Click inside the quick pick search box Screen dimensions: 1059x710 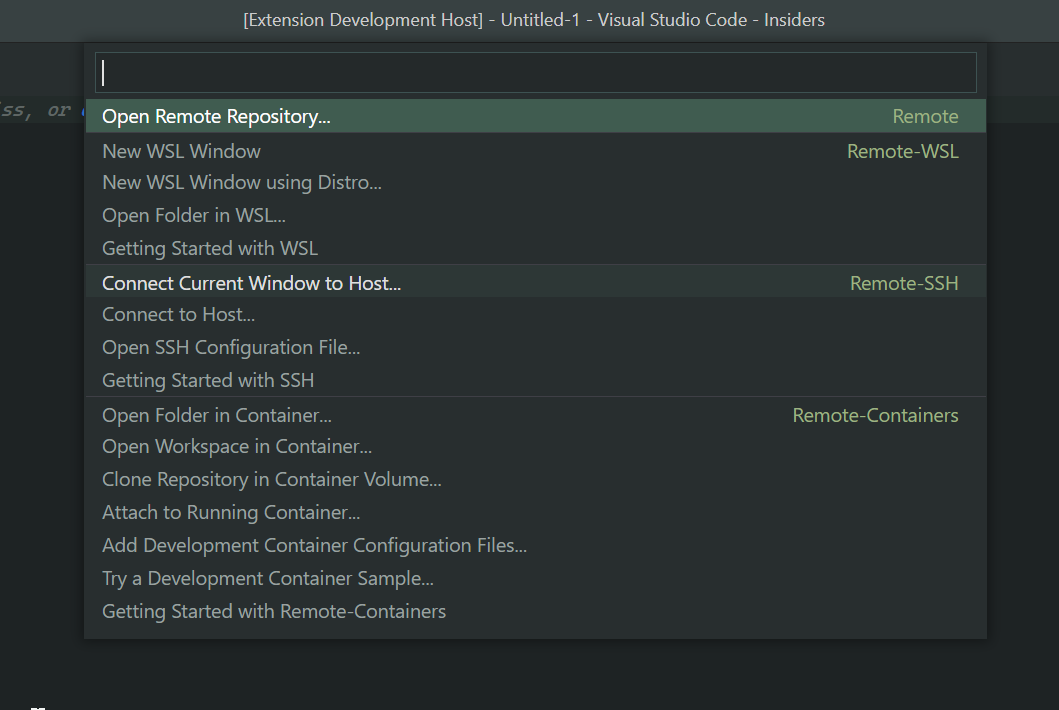pos(537,72)
